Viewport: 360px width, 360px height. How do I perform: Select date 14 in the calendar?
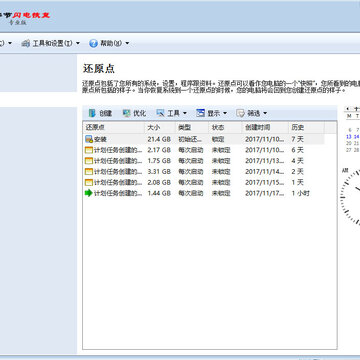click(356, 137)
